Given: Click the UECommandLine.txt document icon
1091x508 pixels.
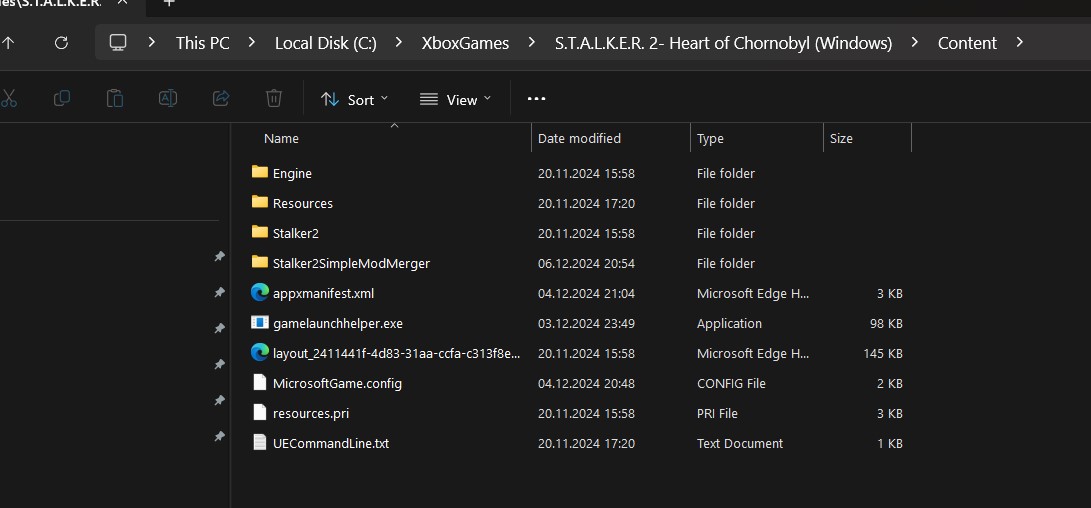Looking at the screenshot, I should point(260,443).
